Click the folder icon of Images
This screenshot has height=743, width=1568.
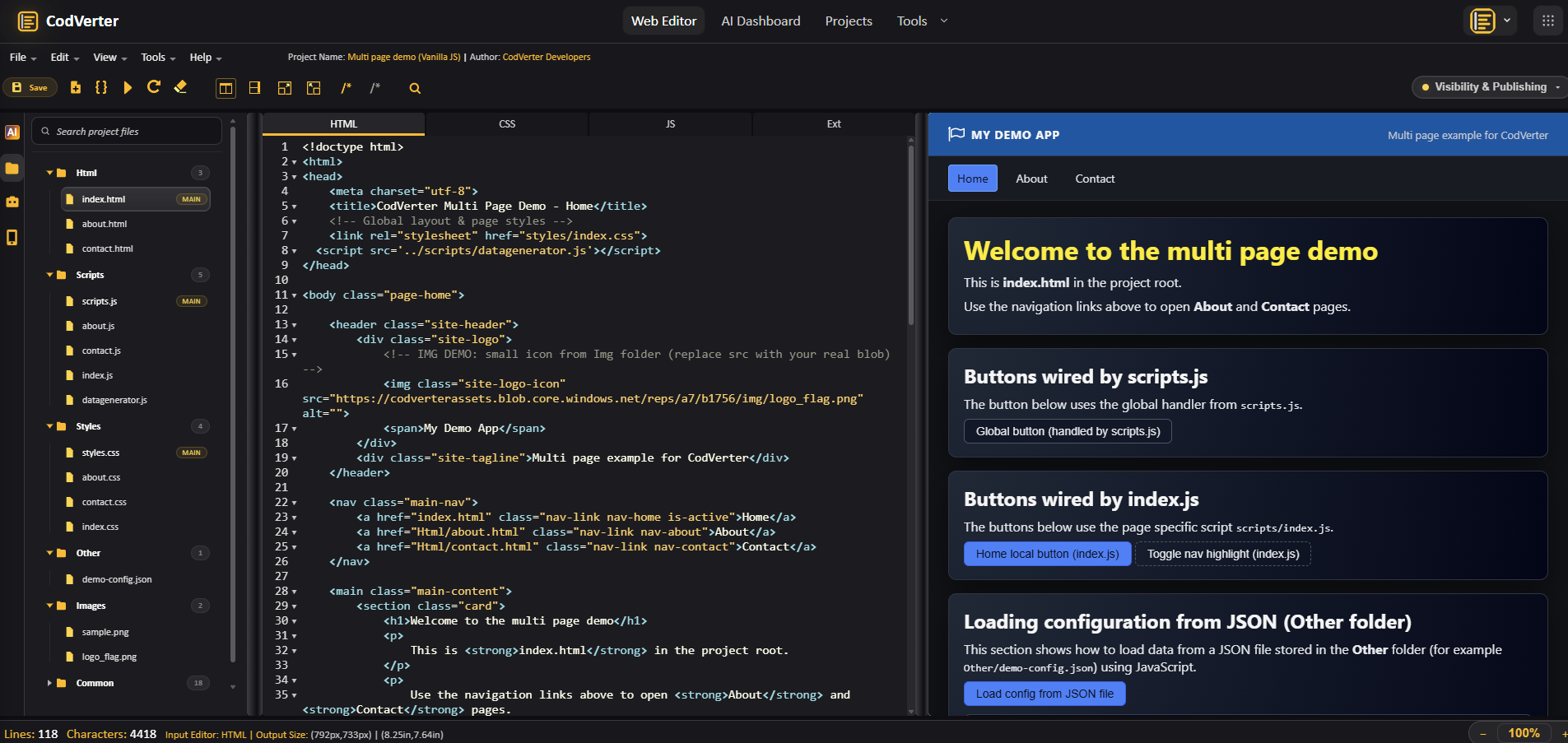pyautogui.click(x=62, y=606)
